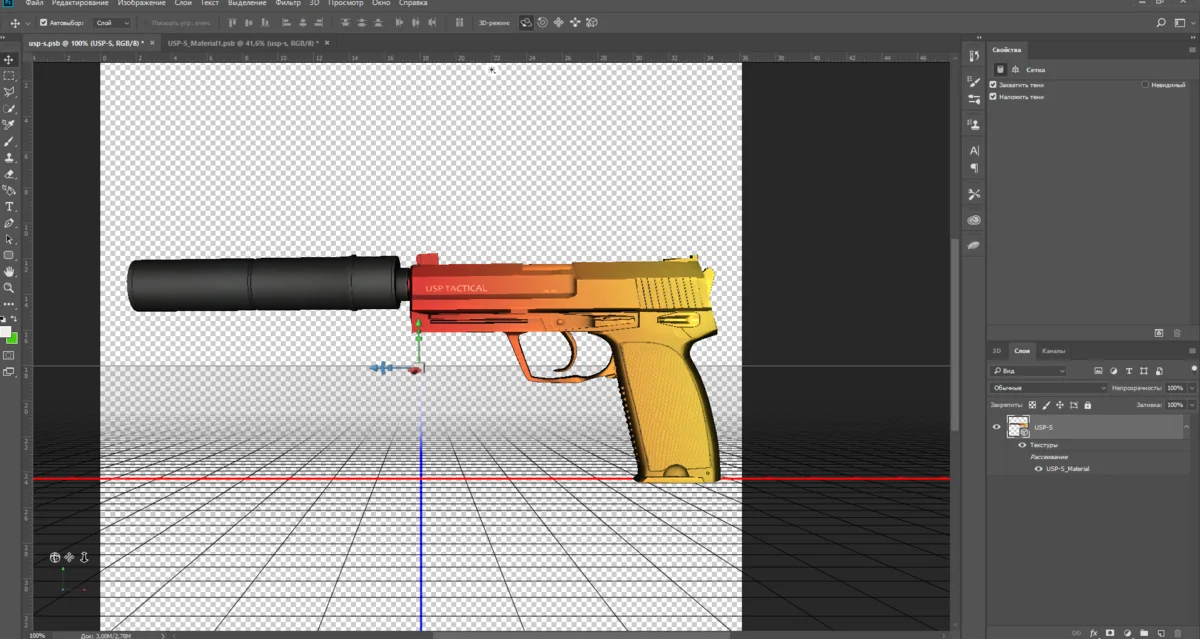
Task: Open the Просмотр menu
Action: tap(345, 4)
